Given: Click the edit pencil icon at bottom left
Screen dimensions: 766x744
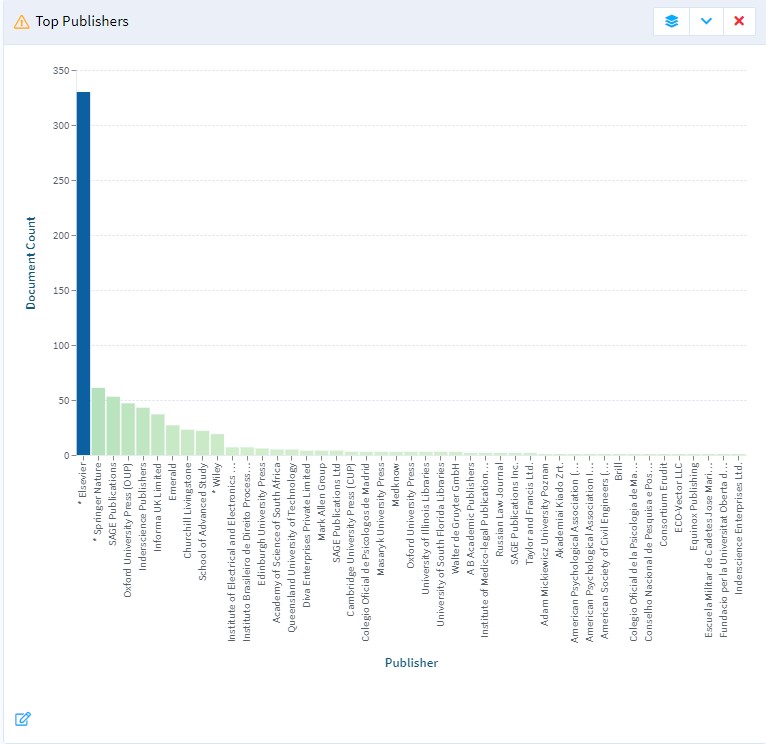Looking at the screenshot, I should pos(22,718).
